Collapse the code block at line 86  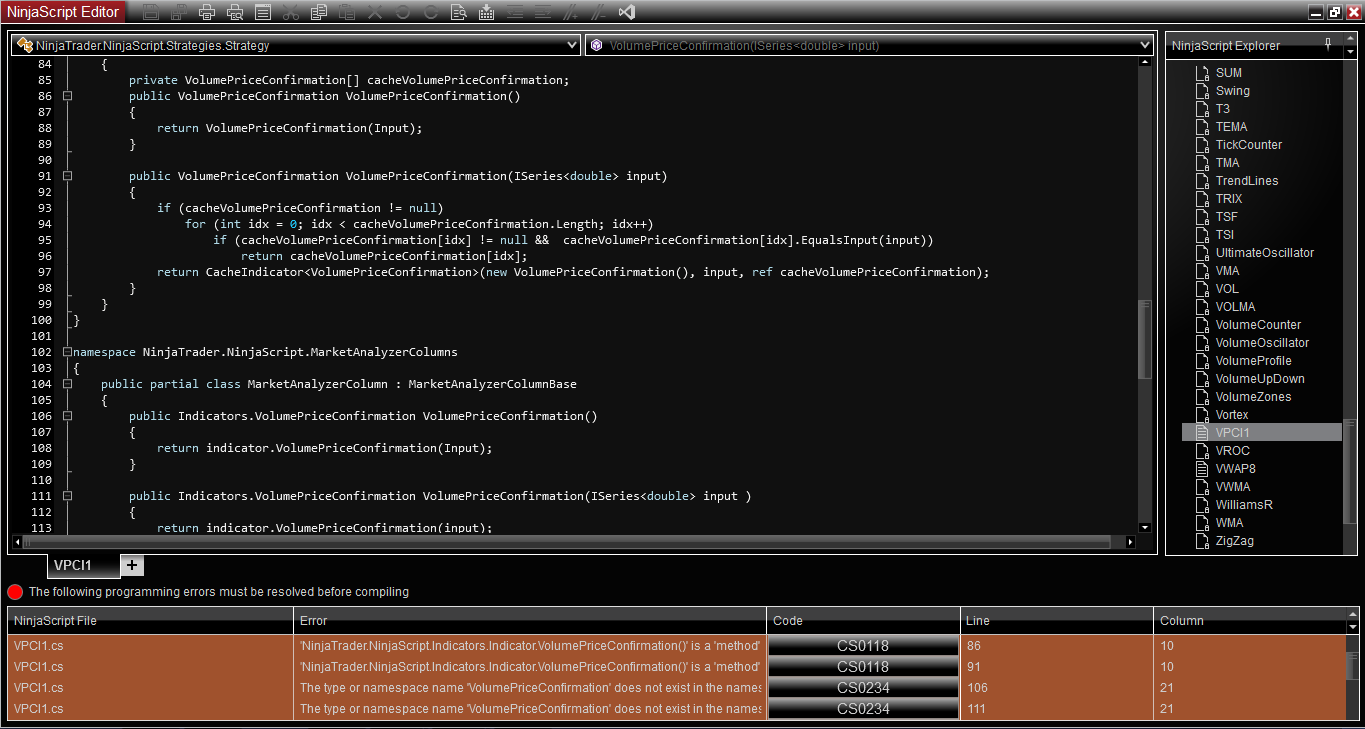(68, 96)
